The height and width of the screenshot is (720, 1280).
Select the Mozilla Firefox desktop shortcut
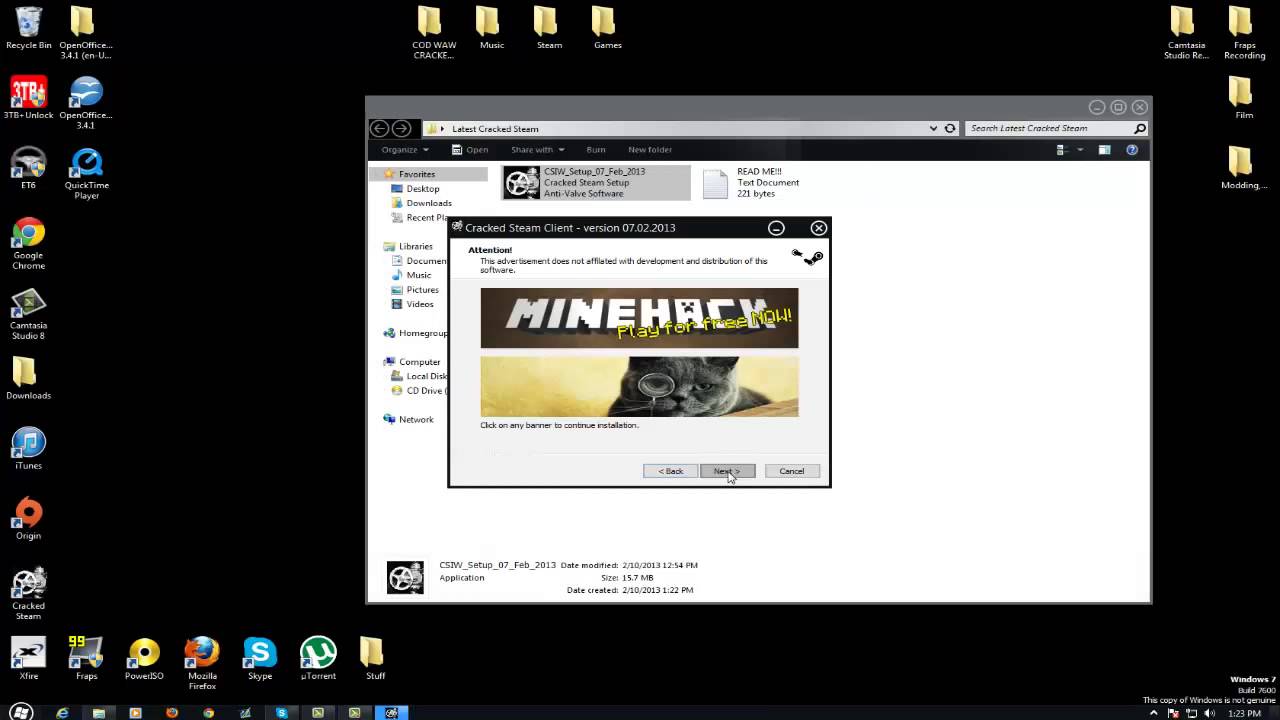(202, 663)
